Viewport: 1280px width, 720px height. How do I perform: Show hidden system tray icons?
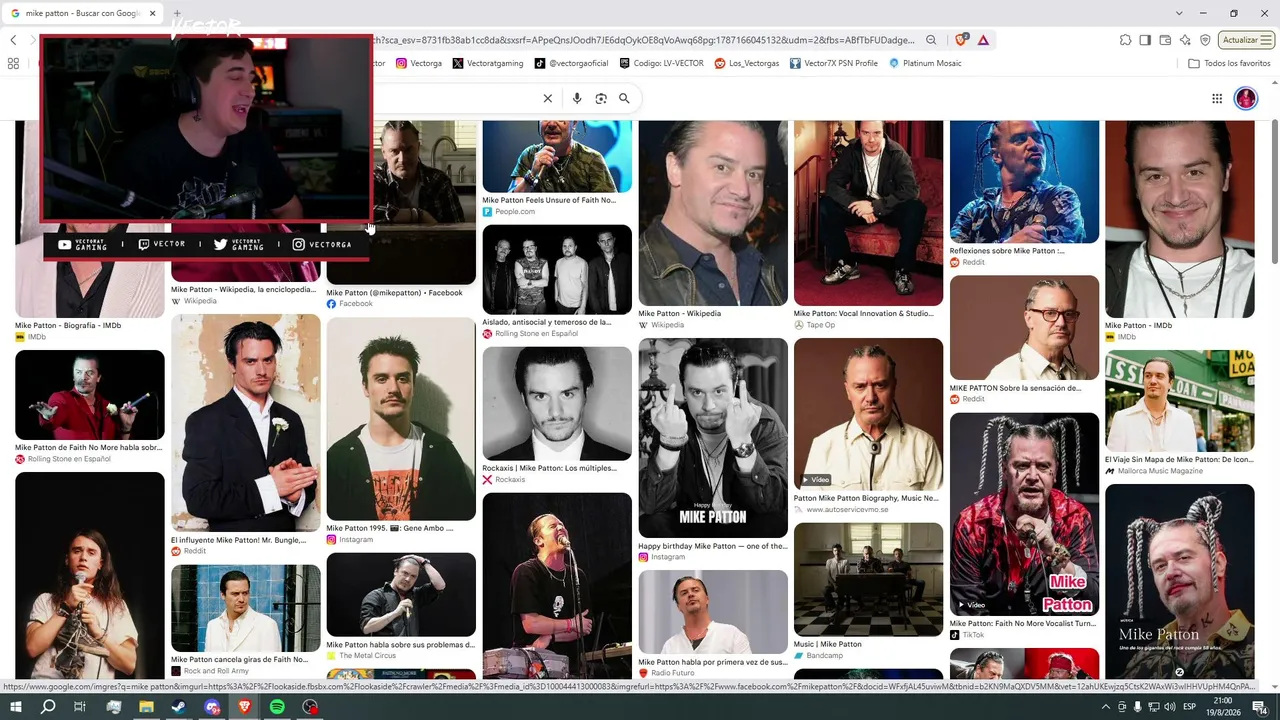tap(1106, 707)
